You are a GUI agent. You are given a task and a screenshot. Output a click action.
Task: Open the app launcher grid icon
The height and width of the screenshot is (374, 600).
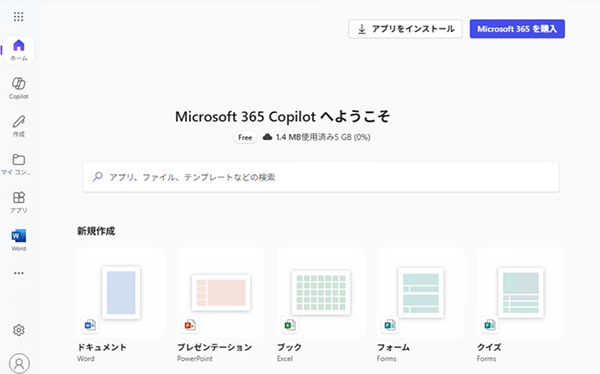pos(18,16)
